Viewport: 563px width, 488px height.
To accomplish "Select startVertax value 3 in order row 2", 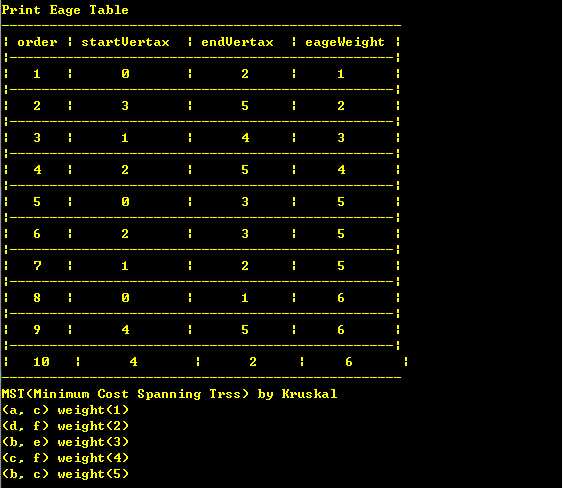I will coord(125,106).
